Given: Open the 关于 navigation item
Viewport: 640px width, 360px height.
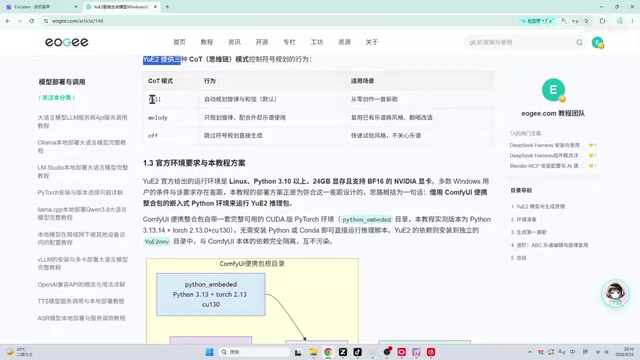Looking at the screenshot, I should click(372, 42).
